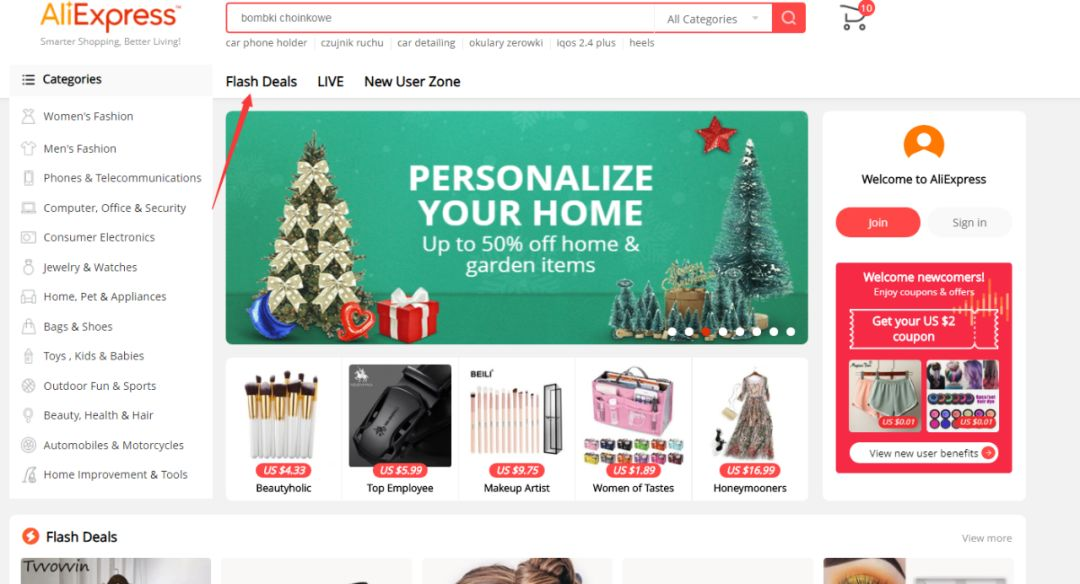Click the hamburger Categories list icon
The width and height of the screenshot is (1080, 584).
28,80
